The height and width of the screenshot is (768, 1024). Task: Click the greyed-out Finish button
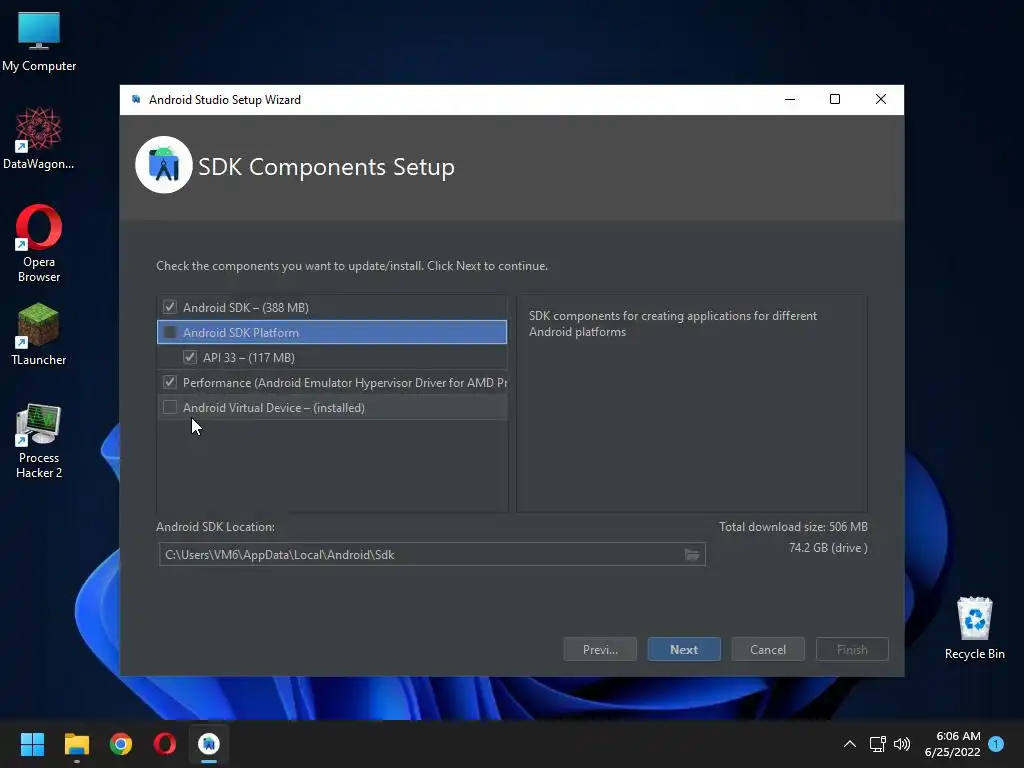click(852, 649)
